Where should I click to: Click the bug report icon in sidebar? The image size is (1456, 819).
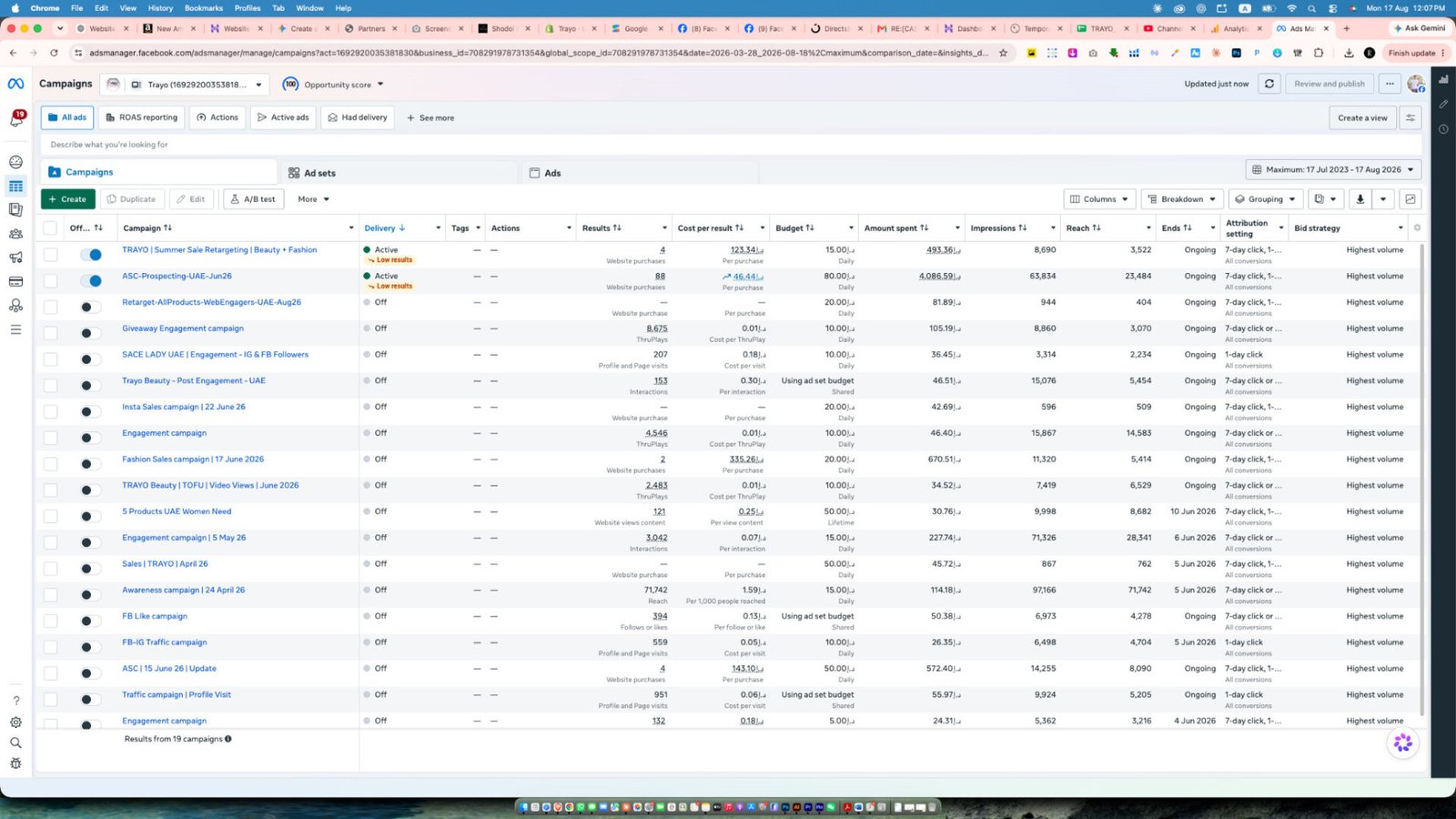tap(15, 764)
